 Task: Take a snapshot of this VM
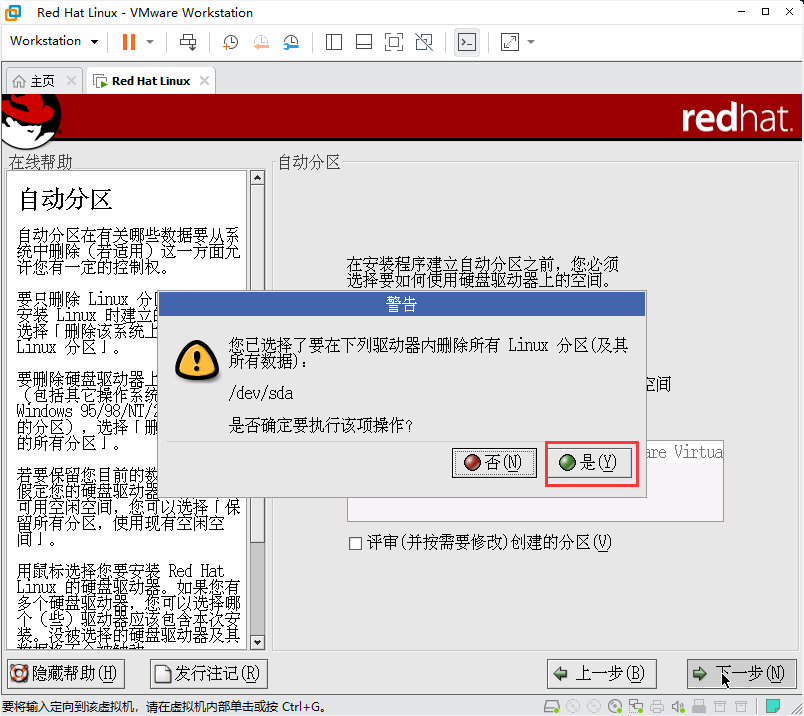click(230, 42)
